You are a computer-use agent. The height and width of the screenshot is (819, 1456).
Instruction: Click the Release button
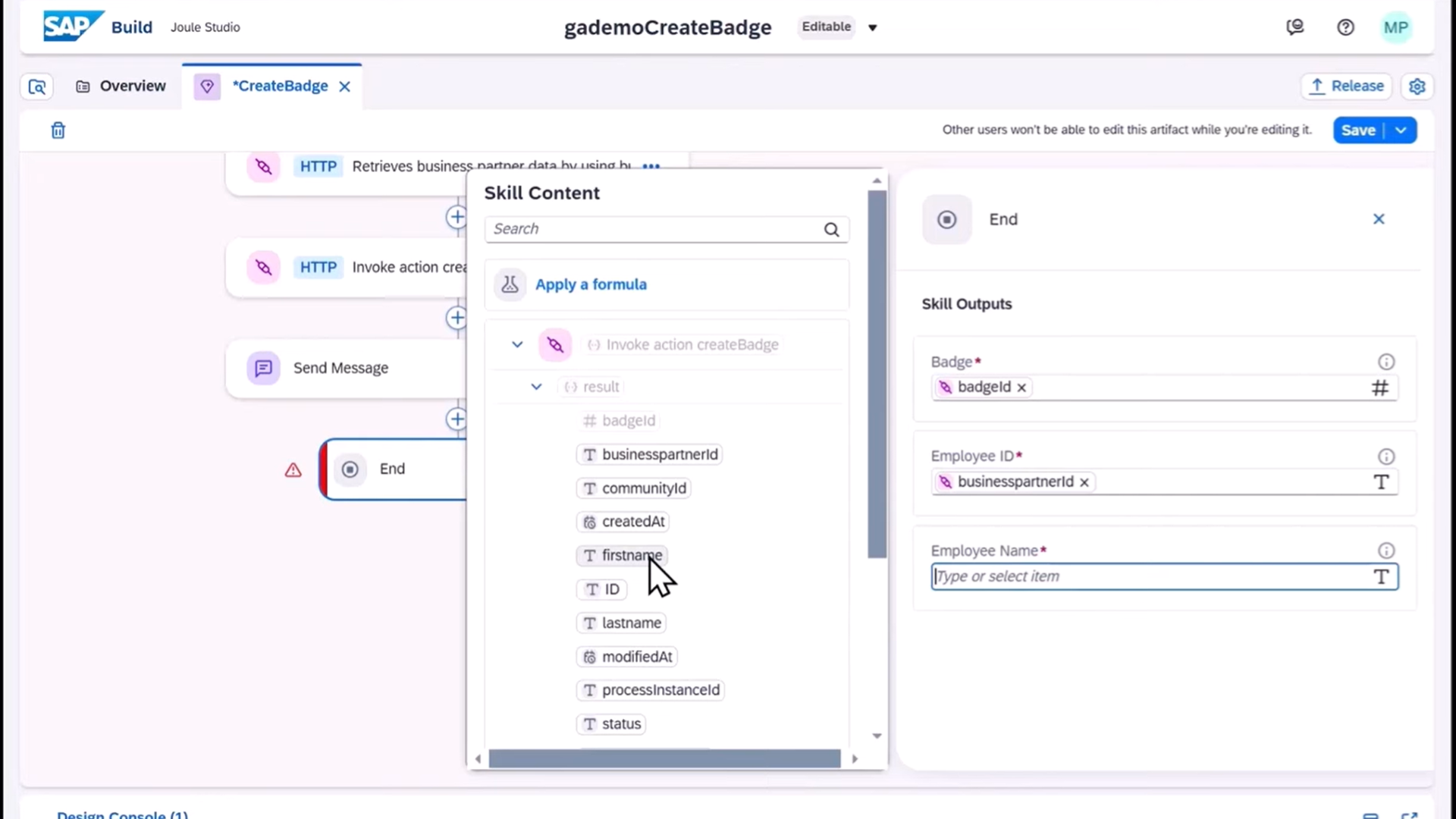click(x=1347, y=86)
